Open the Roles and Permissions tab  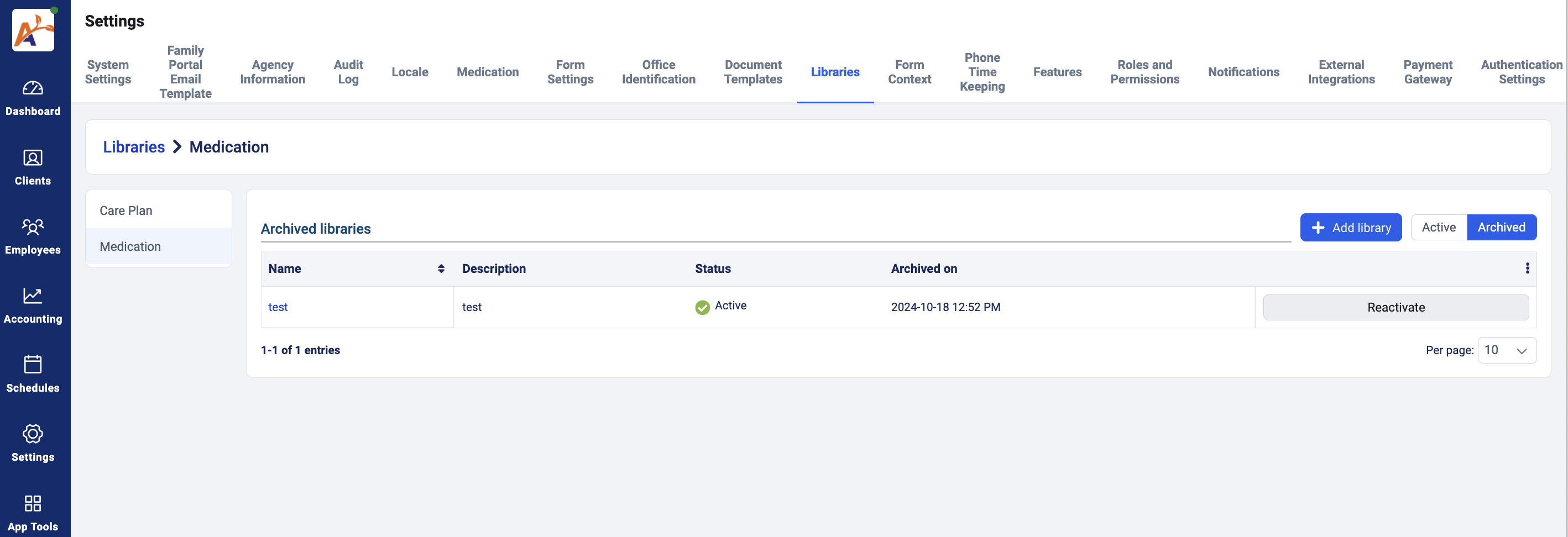pyautogui.click(x=1144, y=72)
